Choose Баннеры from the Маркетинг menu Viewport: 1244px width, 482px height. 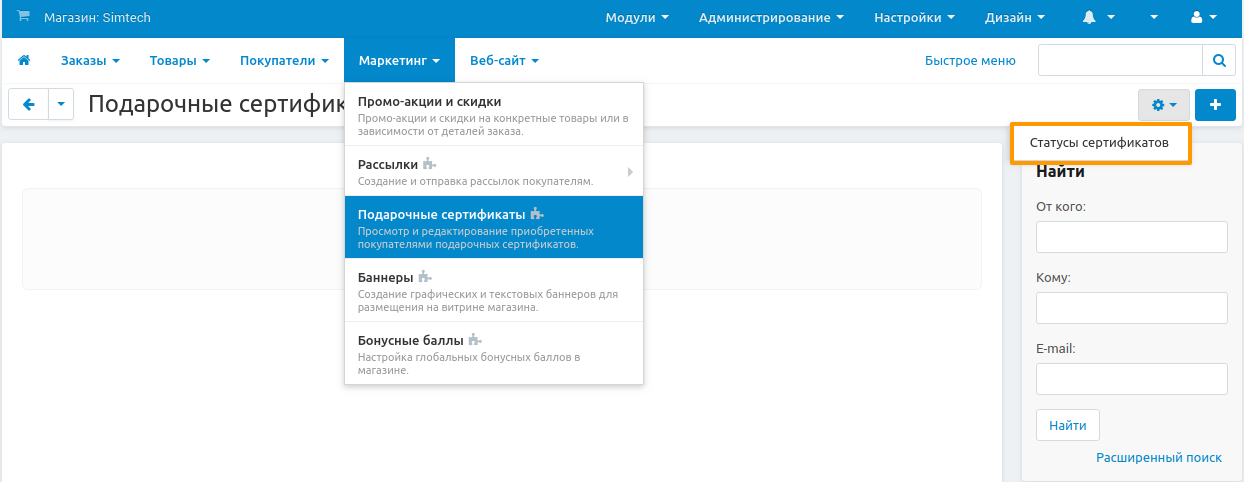pos(494,290)
